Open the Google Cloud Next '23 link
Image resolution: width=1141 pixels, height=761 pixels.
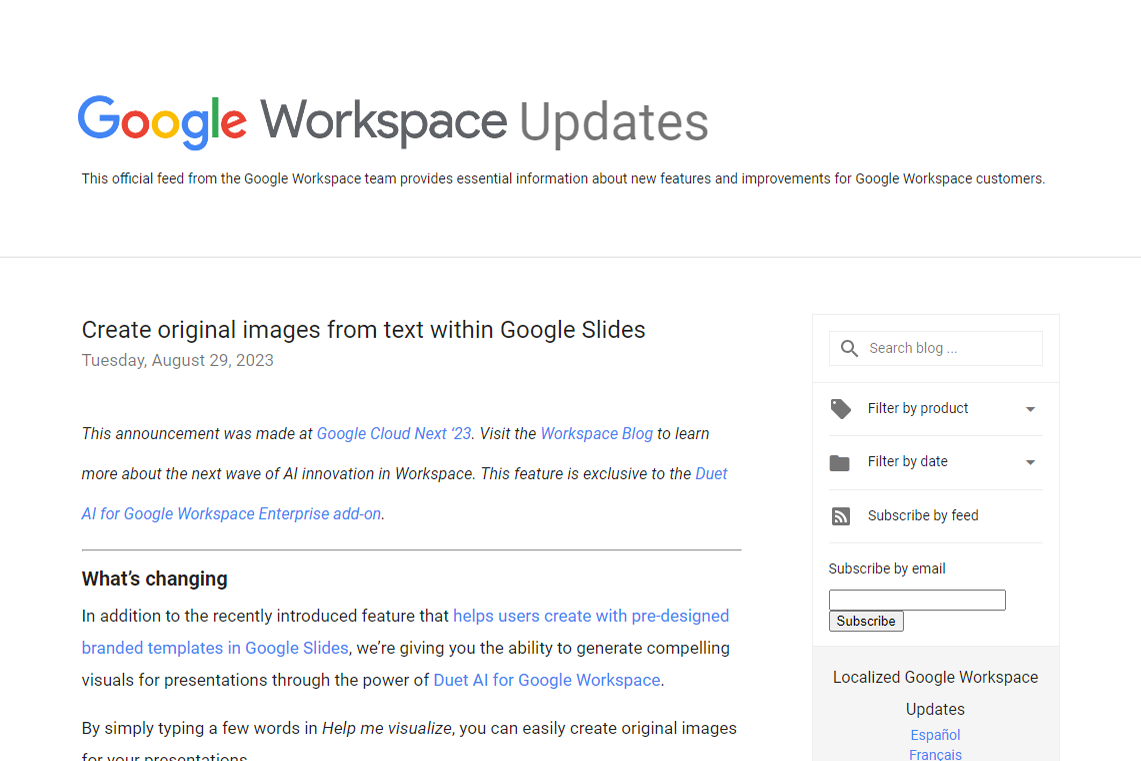click(393, 433)
